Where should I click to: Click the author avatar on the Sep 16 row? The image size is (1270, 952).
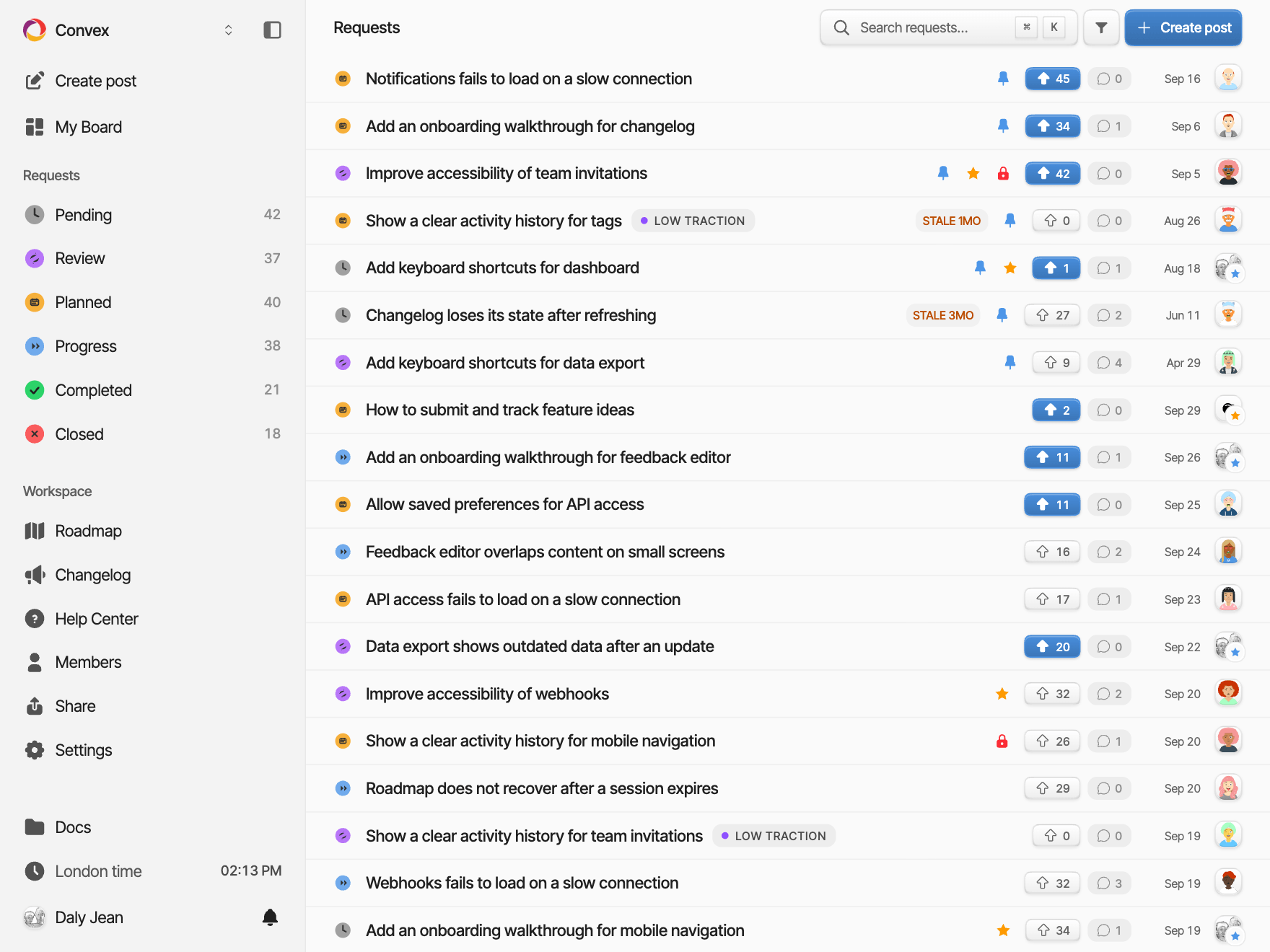pos(1228,78)
